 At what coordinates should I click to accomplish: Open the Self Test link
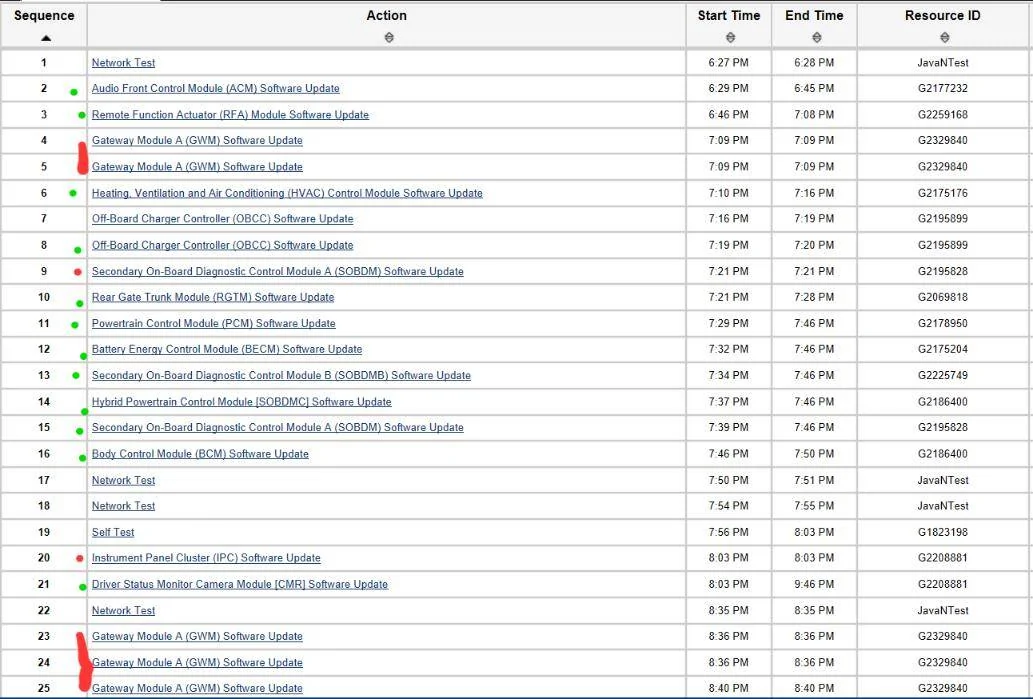[113, 532]
